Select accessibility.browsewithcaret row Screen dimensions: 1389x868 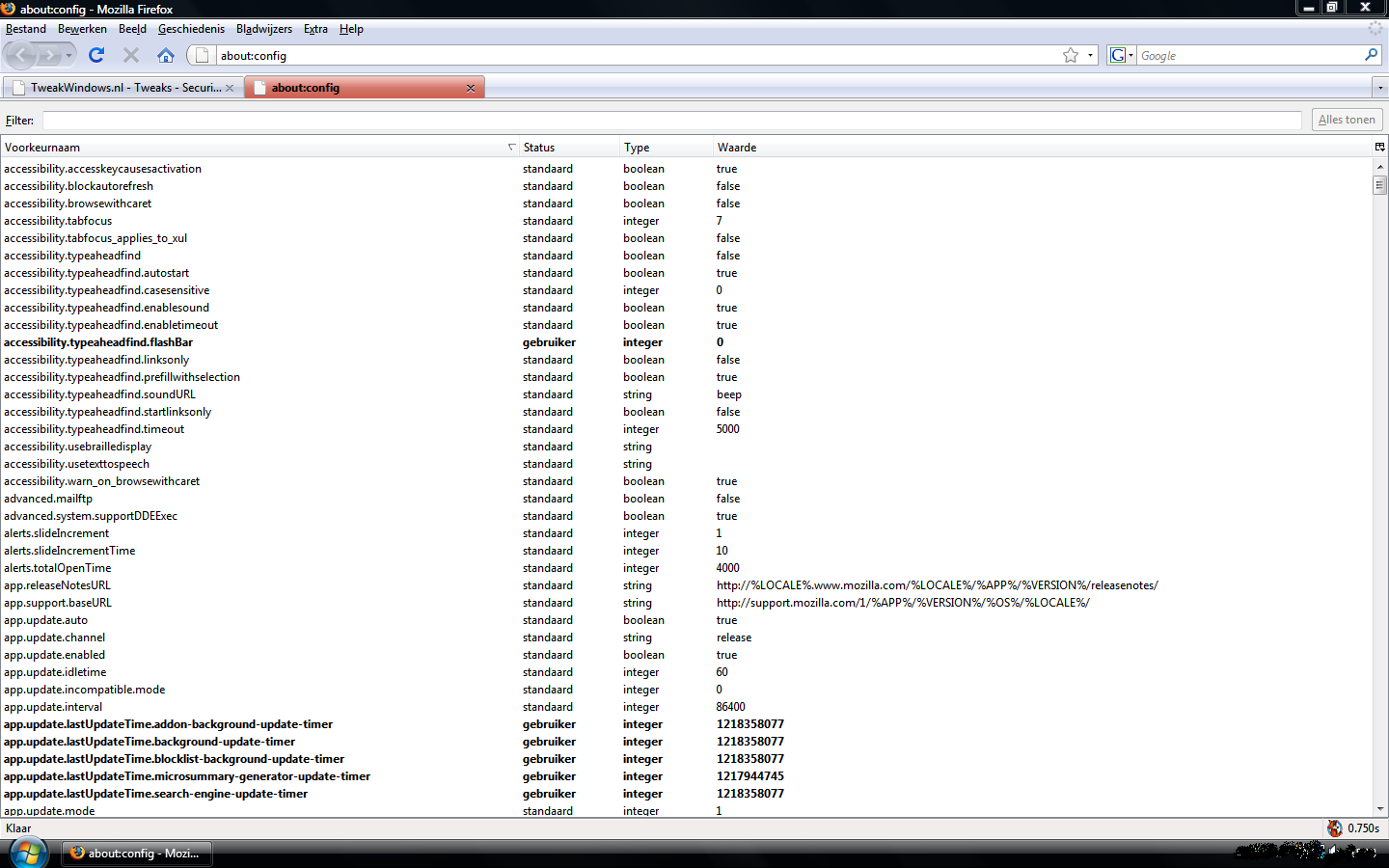pyautogui.click(x=686, y=203)
